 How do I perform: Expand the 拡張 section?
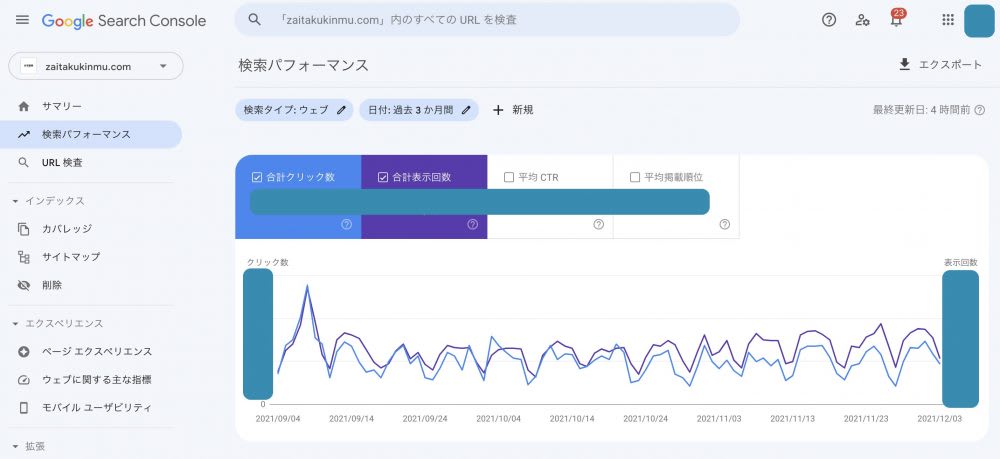(29, 446)
